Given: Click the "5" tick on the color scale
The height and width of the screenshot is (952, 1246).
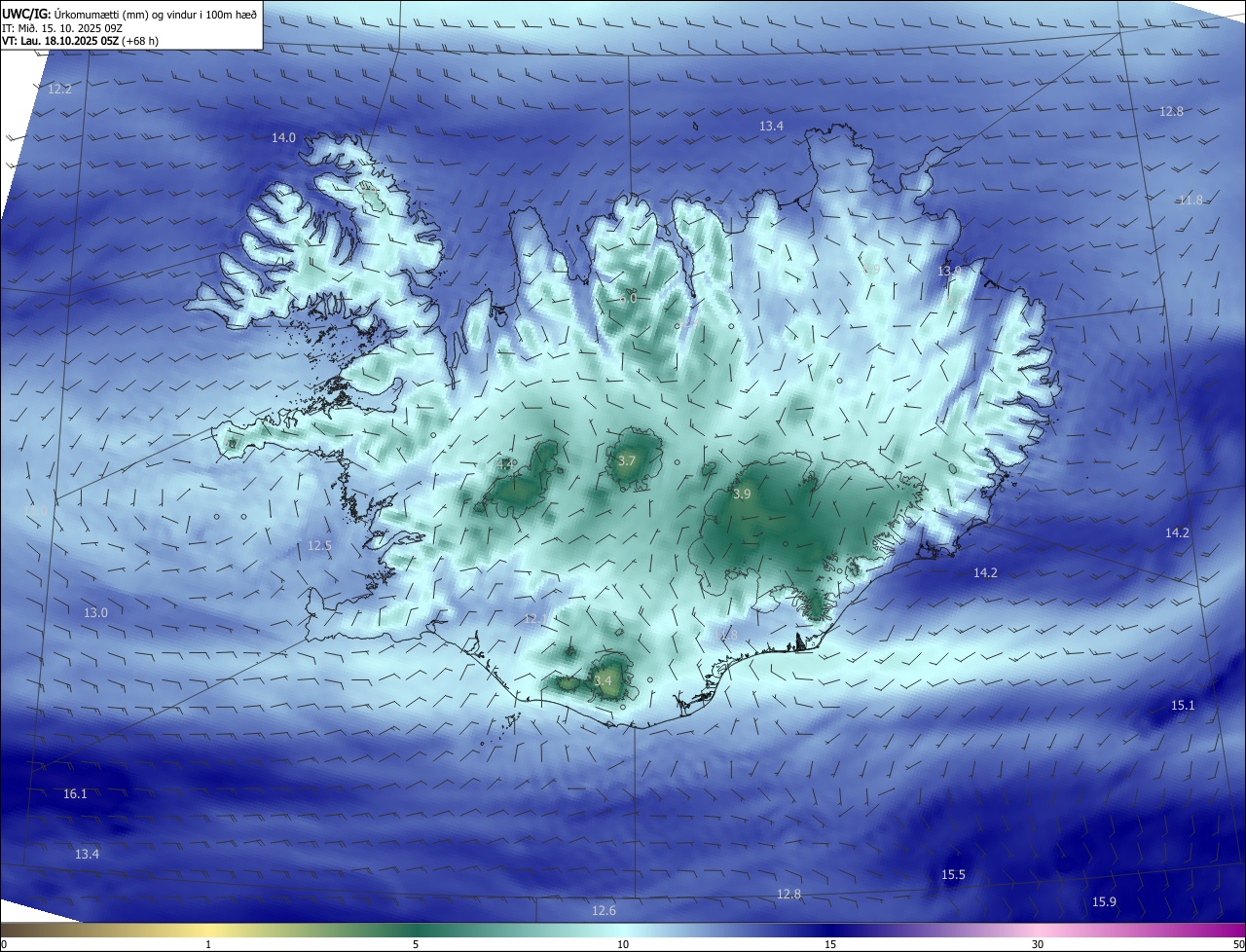Looking at the screenshot, I should [416, 944].
